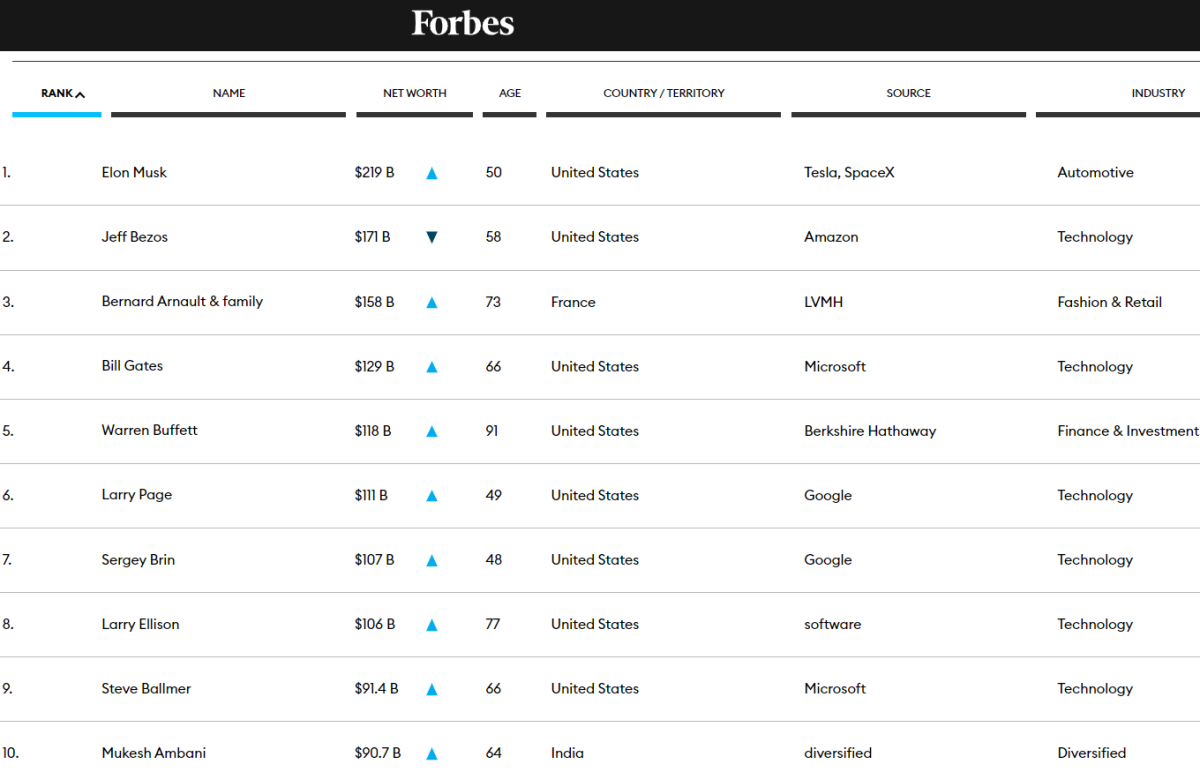Toggle the Rank column sort caret

[x=80, y=94]
